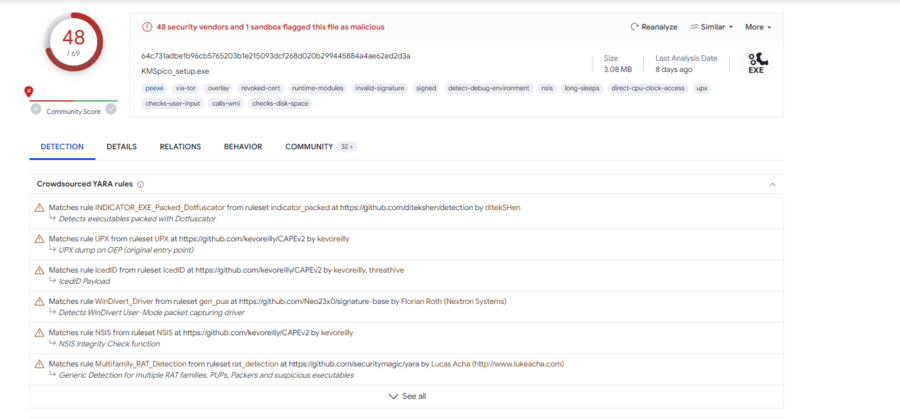
Task: Open author threathive link
Action: [x=386, y=270]
